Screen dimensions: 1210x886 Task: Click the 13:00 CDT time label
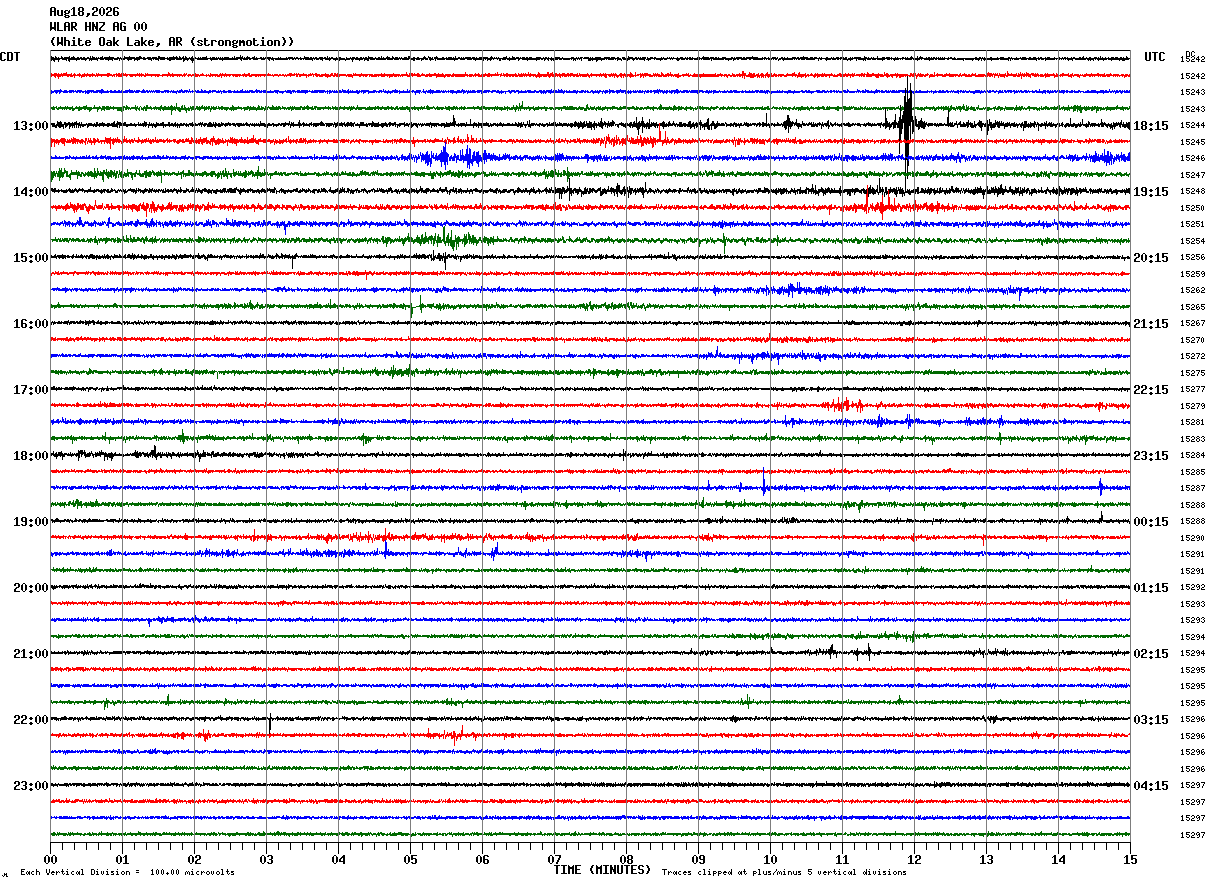pyautogui.click(x=30, y=126)
